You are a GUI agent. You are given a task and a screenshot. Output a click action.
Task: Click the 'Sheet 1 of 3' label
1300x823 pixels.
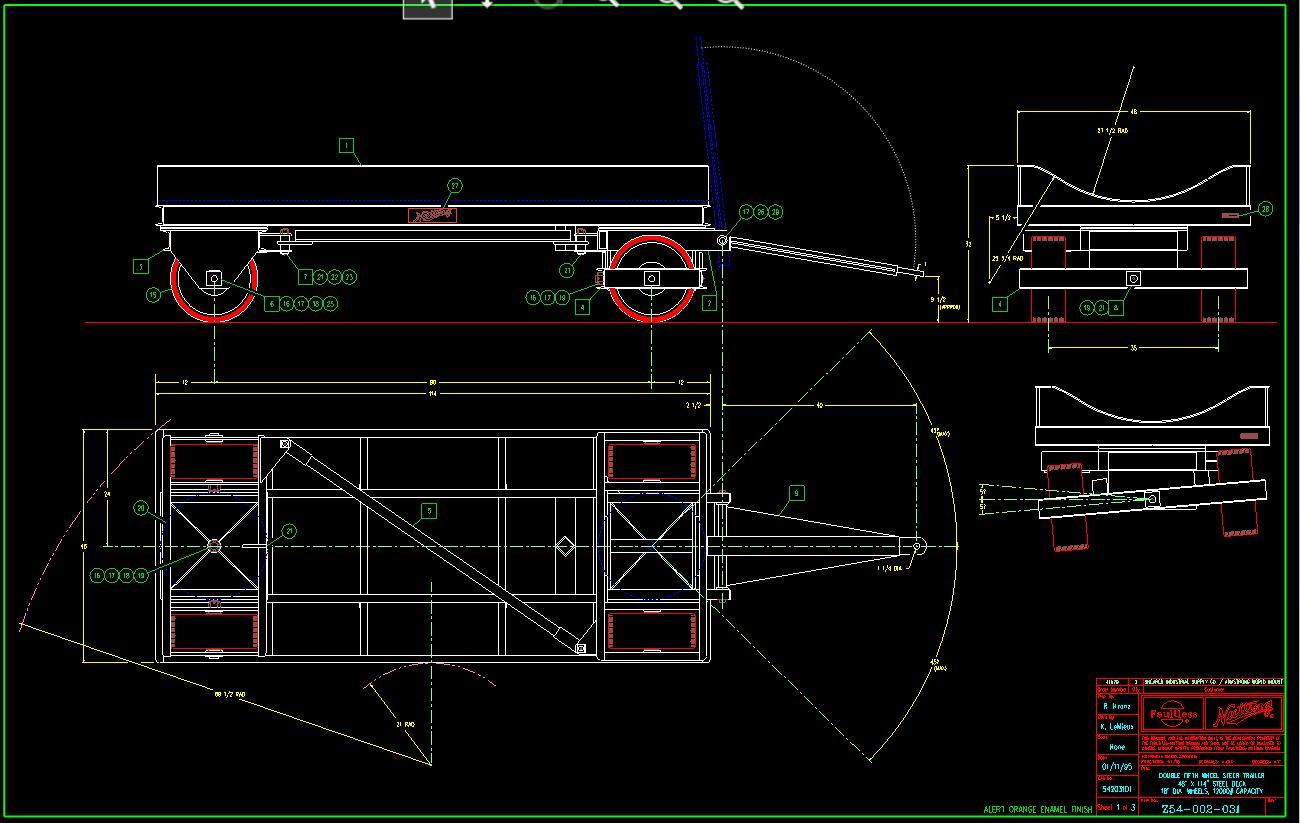(1117, 807)
